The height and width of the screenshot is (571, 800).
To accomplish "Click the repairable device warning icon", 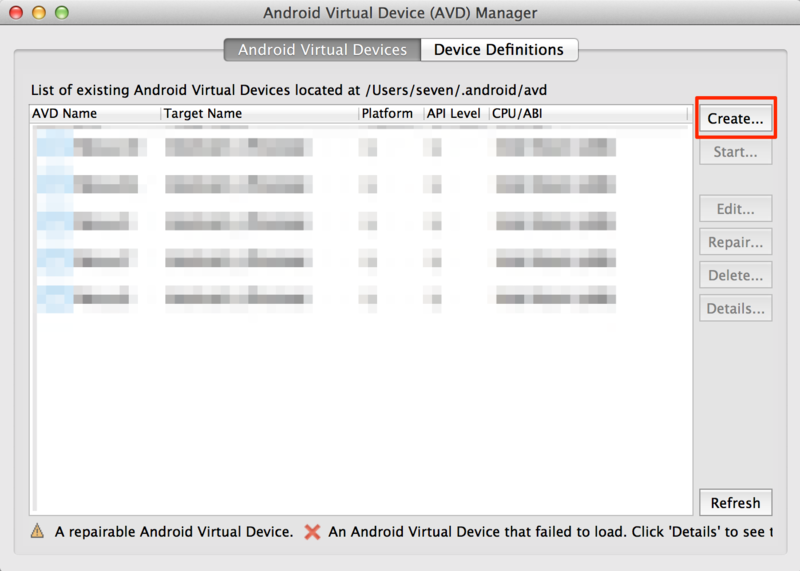I will coord(37,531).
